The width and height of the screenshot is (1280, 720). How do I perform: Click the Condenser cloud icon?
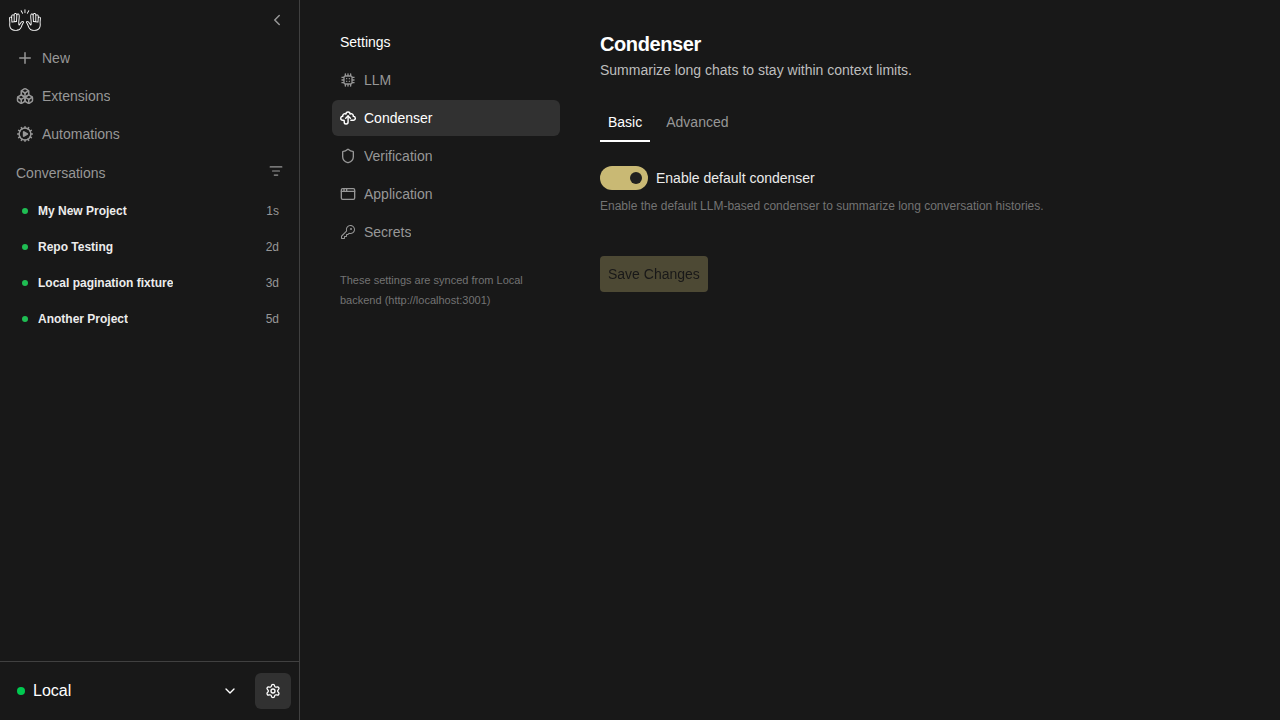(348, 118)
